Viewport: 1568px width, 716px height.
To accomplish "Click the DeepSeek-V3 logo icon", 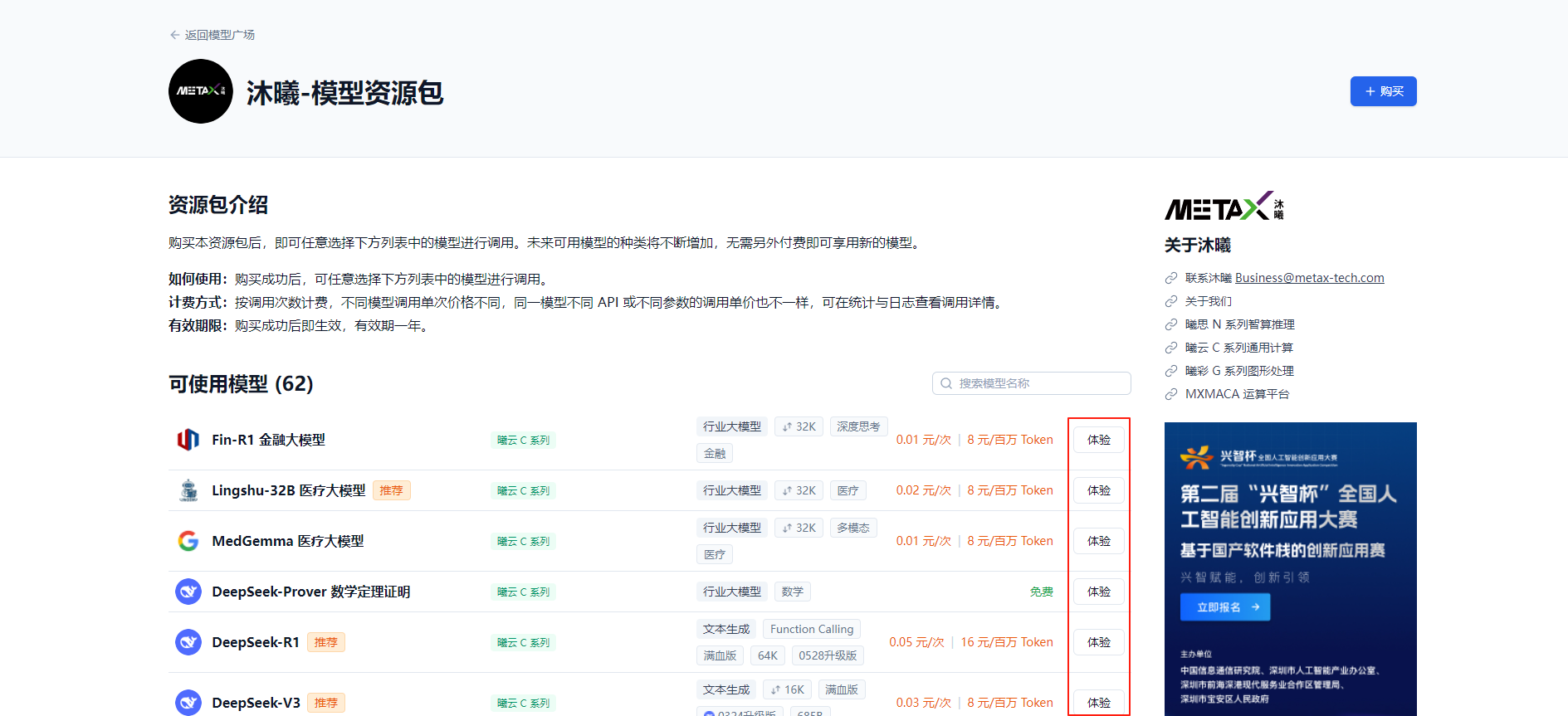I will [x=188, y=703].
